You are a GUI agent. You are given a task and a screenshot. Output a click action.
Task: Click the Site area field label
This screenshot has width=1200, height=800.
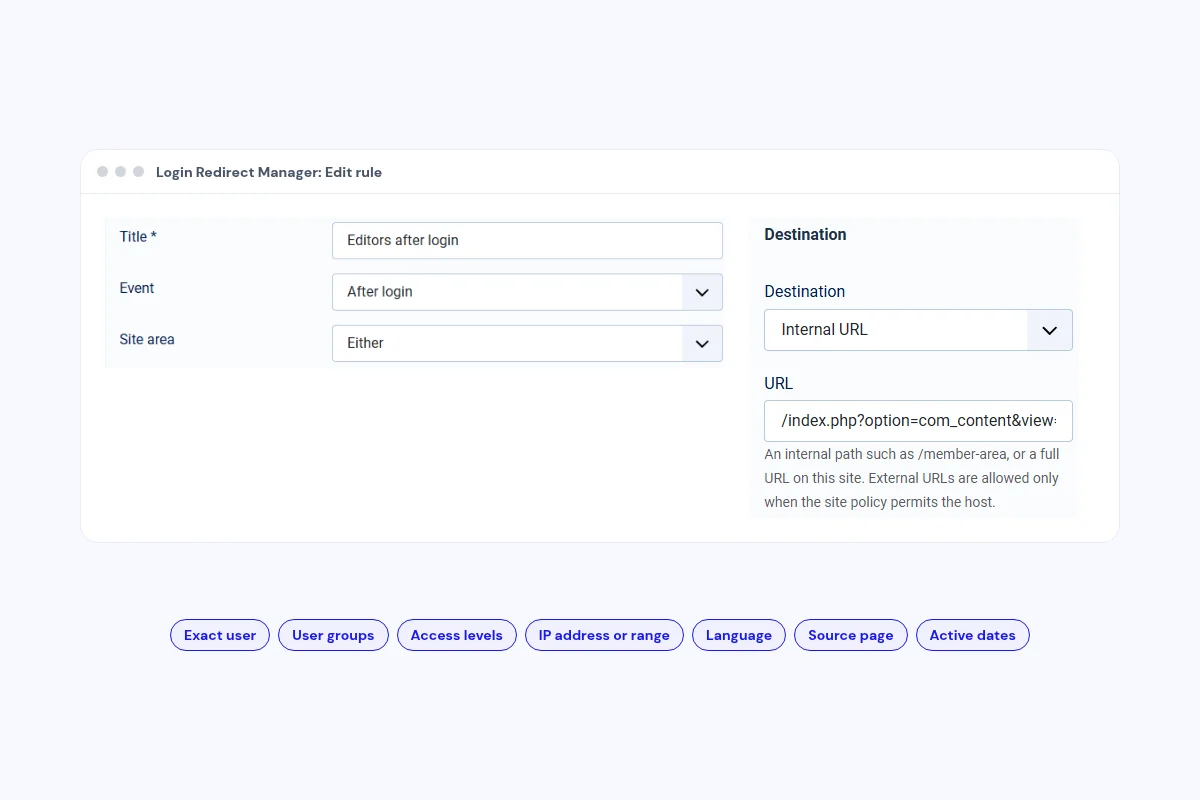pyautogui.click(x=147, y=339)
